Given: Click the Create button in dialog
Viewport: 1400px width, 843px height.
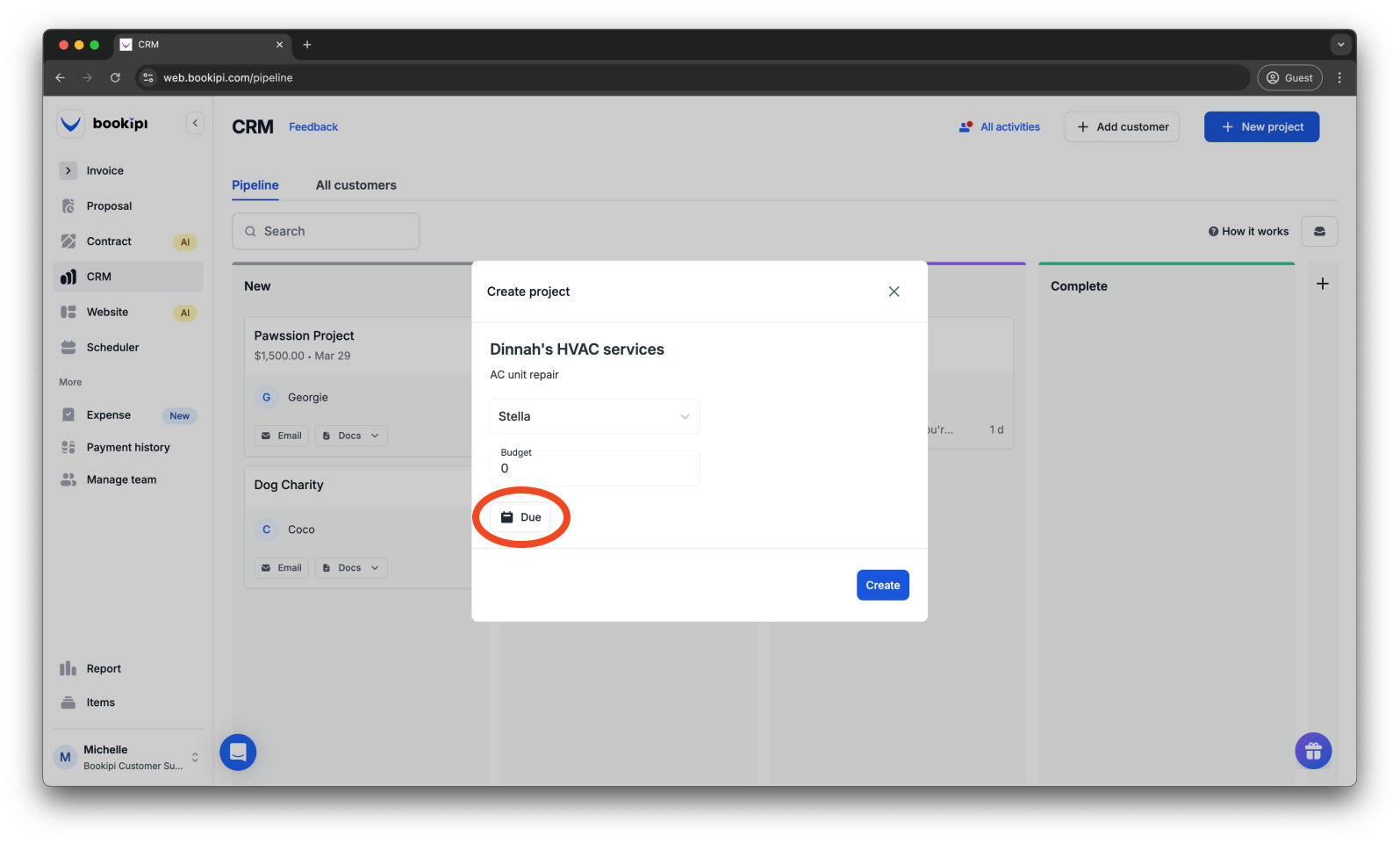Looking at the screenshot, I should 882,585.
